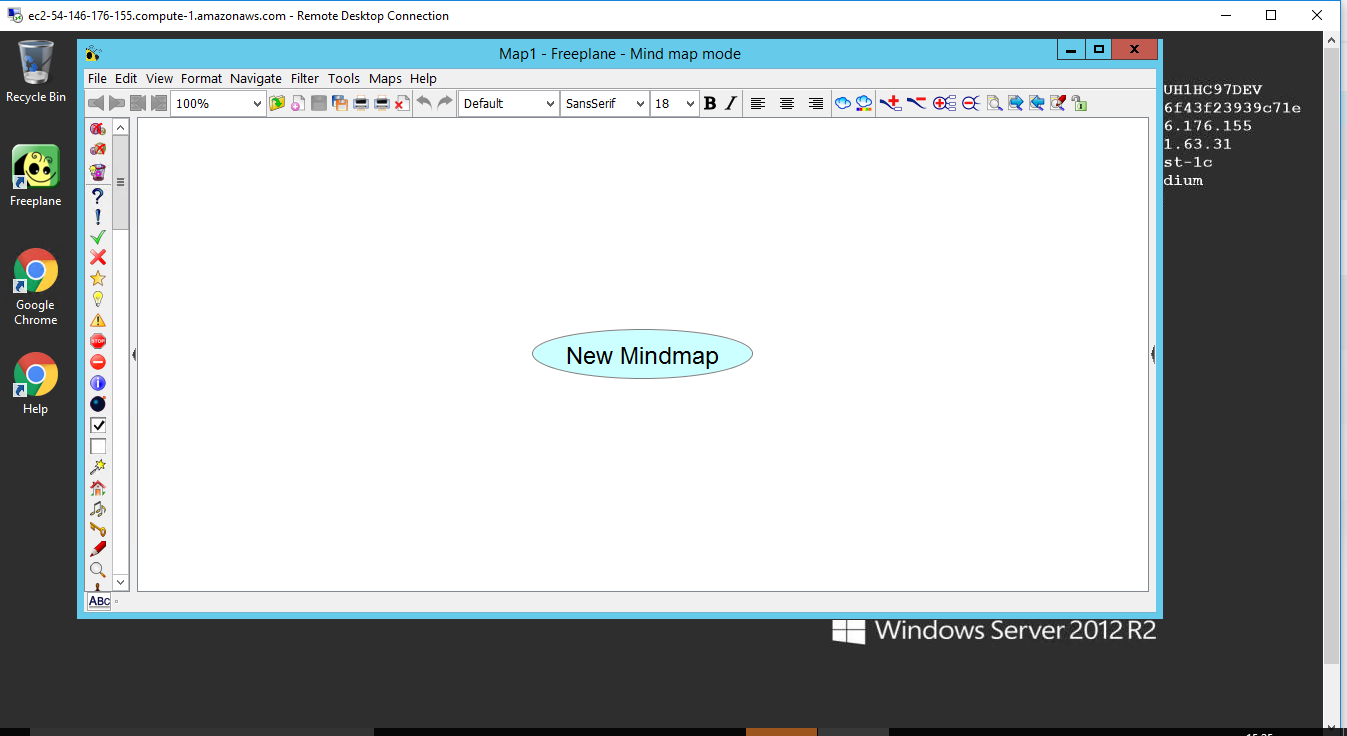Click the cloud icon in toolbar
Viewport: 1347px width, 736px height.
click(843, 103)
